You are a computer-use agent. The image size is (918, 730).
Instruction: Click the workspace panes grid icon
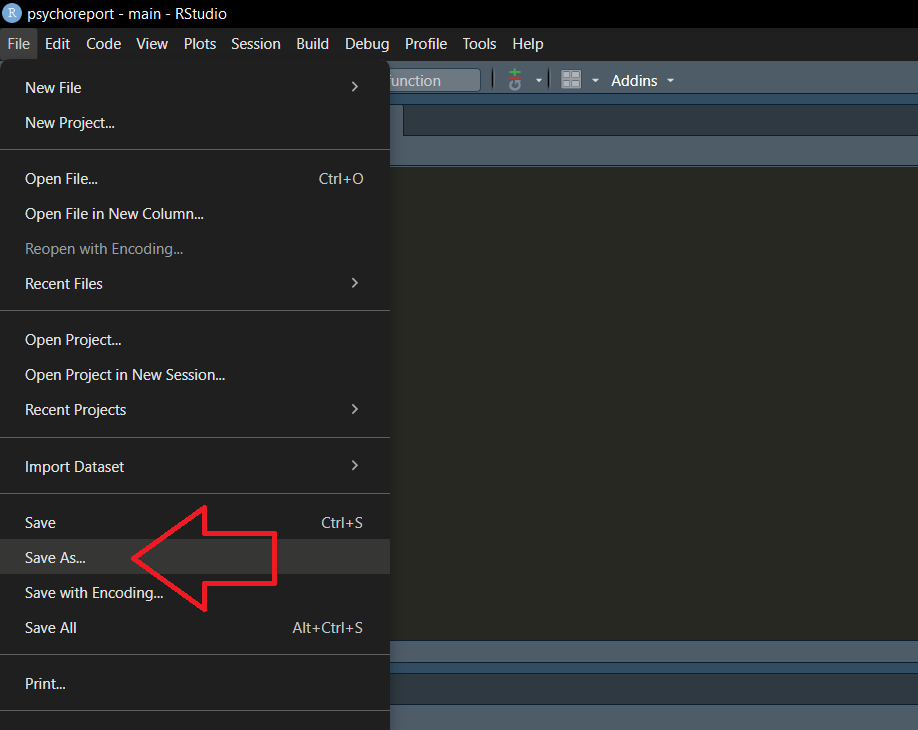point(571,80)
